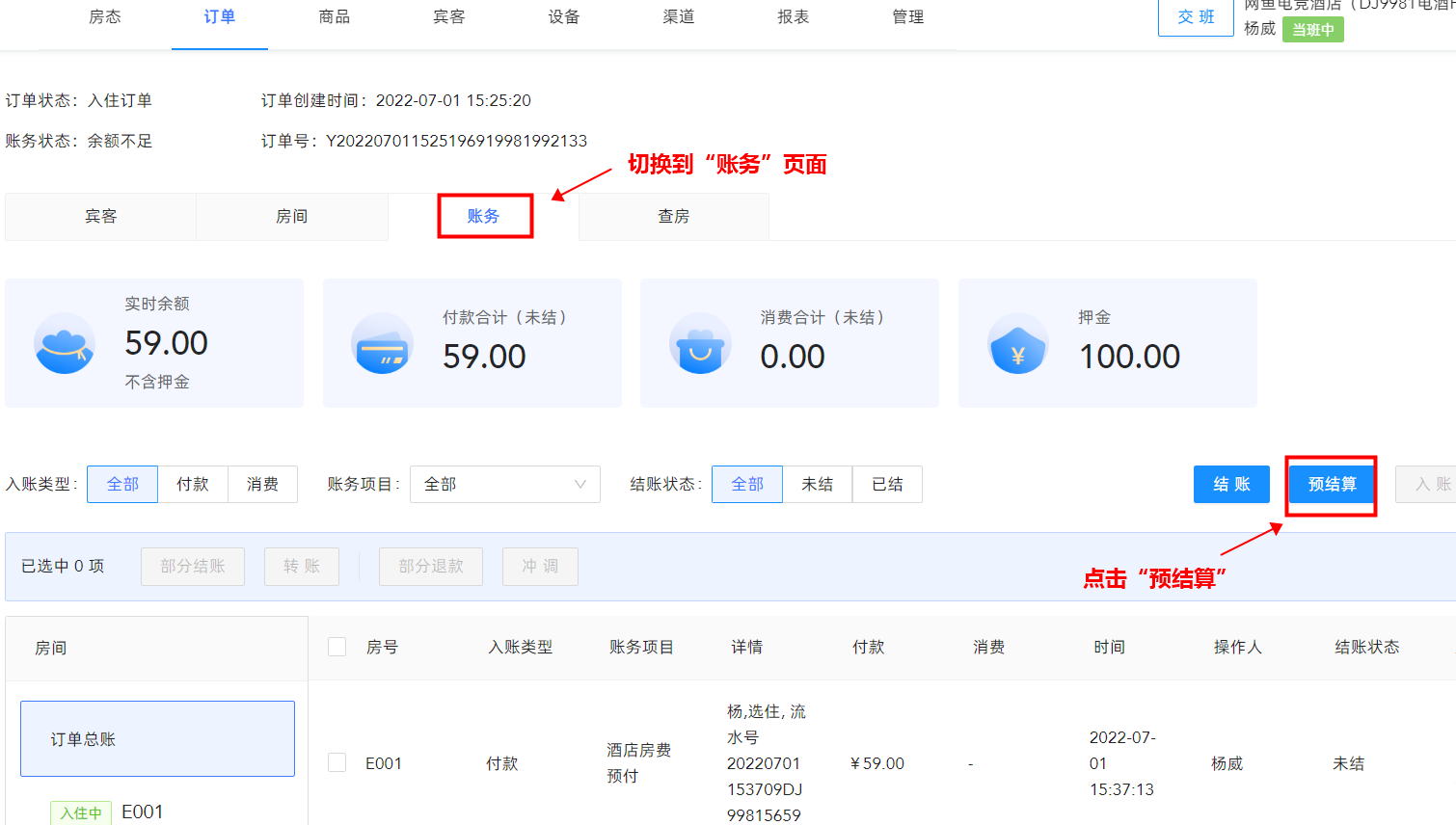Open the 订单 menu
The height and width of the screenshot is (825, 1456).
[220, 16]
